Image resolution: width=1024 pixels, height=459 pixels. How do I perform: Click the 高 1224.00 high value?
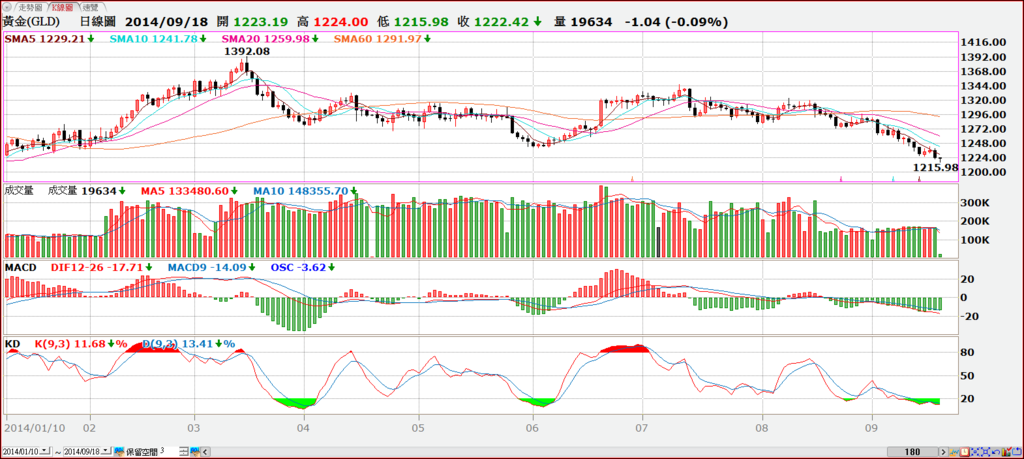(333, 22)
